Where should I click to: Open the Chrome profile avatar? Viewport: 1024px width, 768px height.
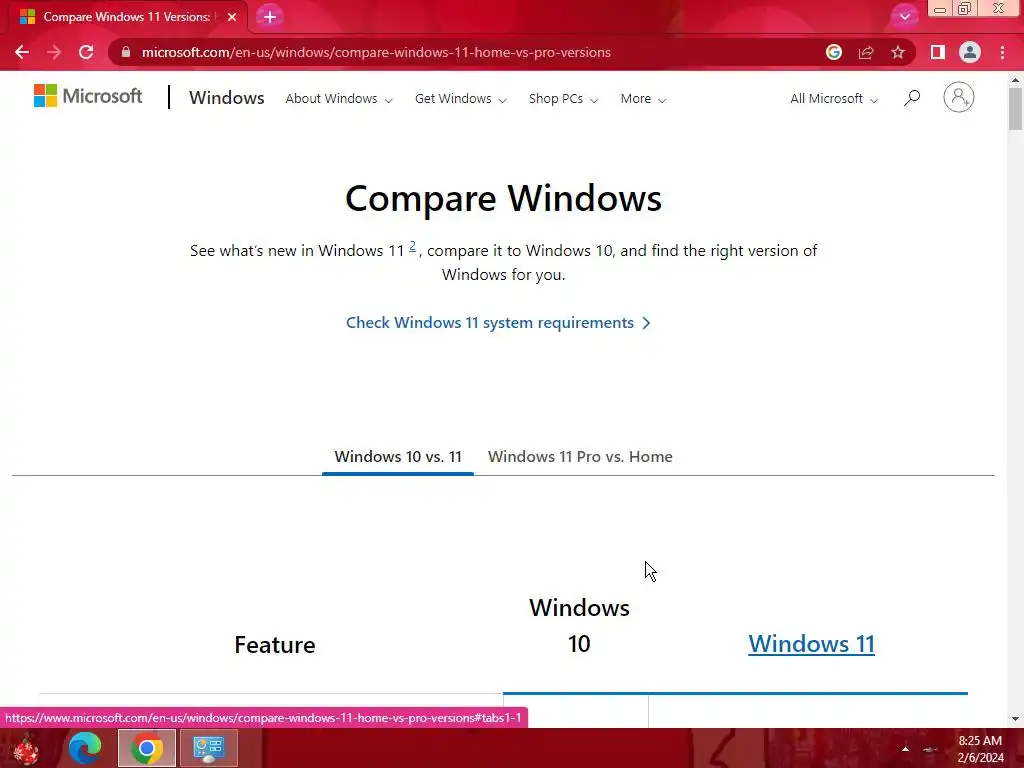tap(970, 52)
